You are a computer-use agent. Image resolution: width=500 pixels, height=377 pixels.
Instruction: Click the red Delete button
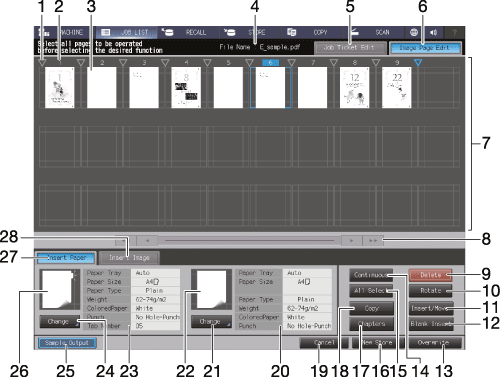click(x=431, y=275)
